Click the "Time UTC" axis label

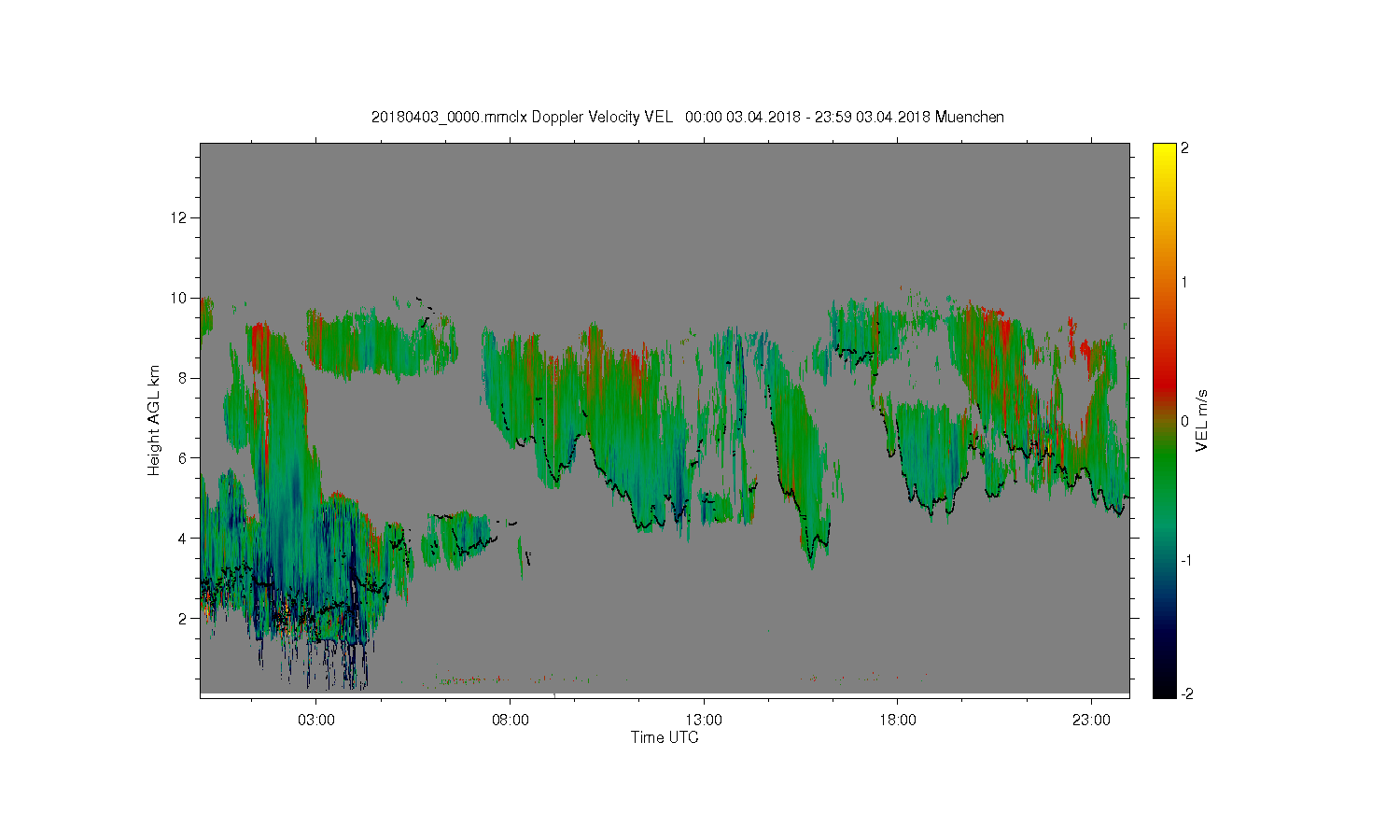pyautogui.click(x=665, y=737)
